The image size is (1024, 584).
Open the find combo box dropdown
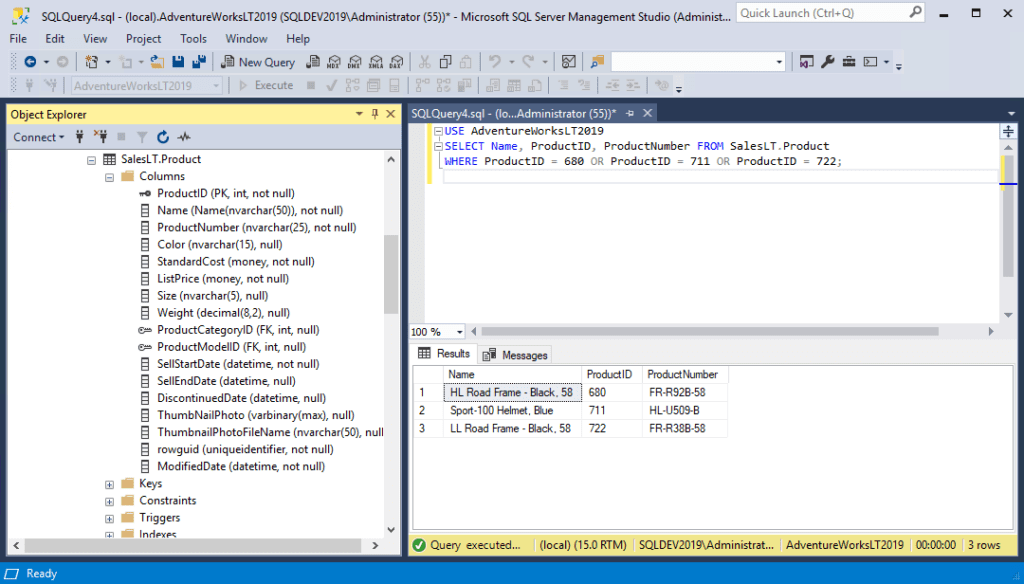click(778, 62)
